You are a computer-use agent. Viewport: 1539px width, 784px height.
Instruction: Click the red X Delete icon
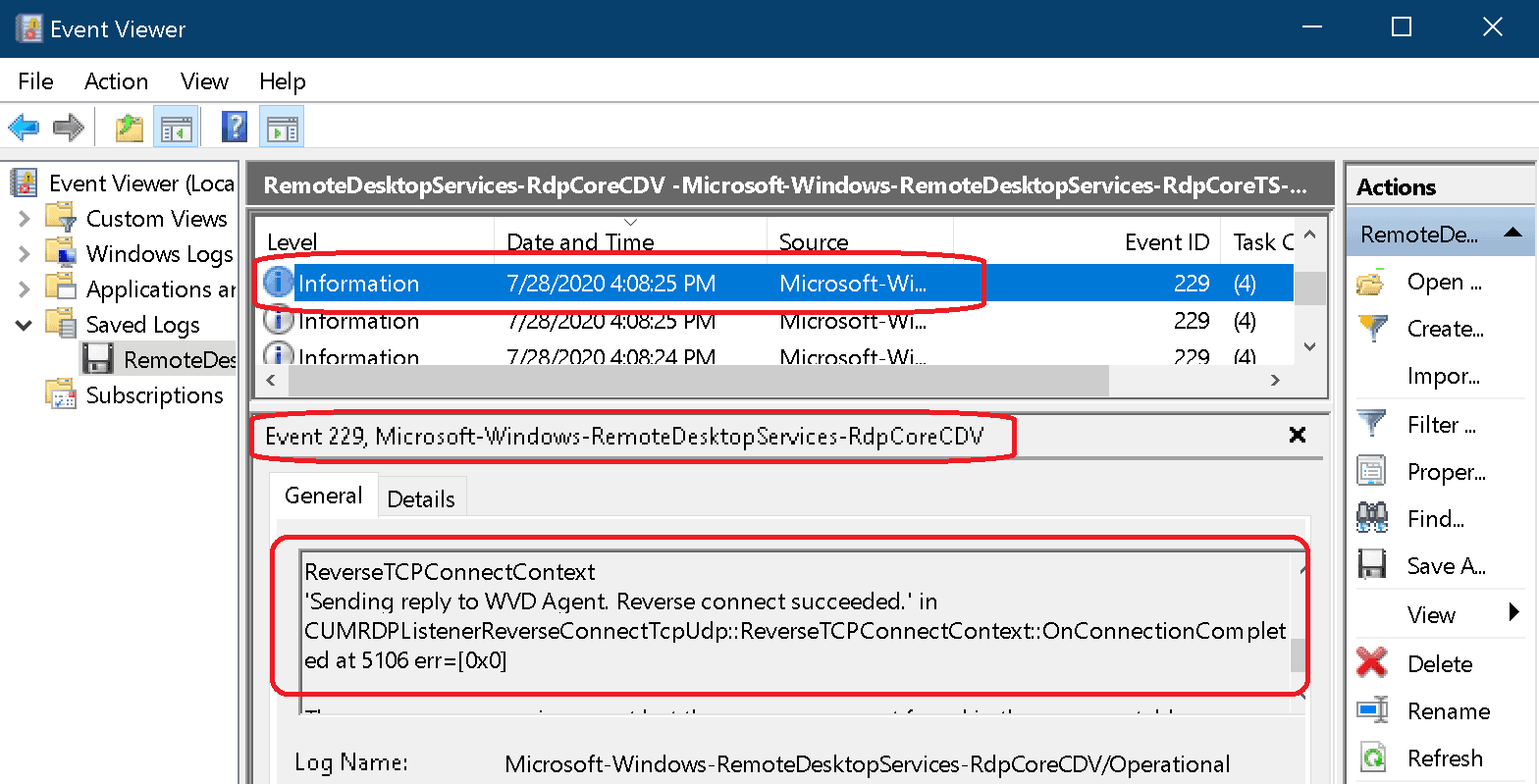click(1371, 663)
